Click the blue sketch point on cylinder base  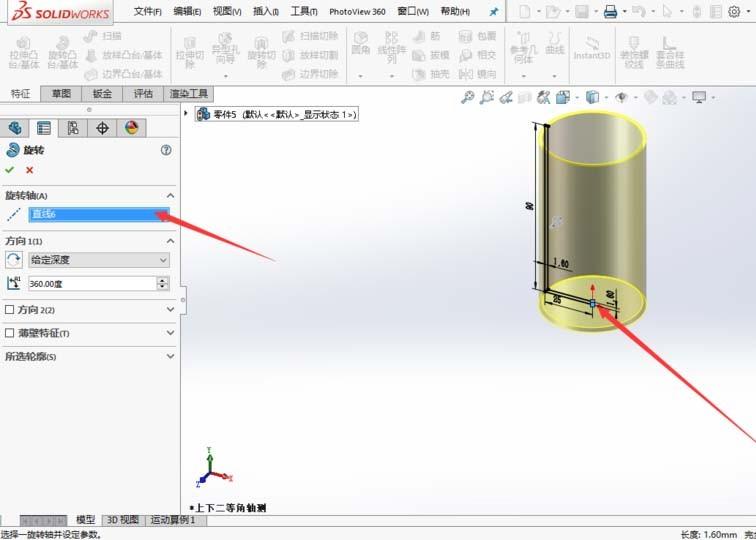pos(593,303)
